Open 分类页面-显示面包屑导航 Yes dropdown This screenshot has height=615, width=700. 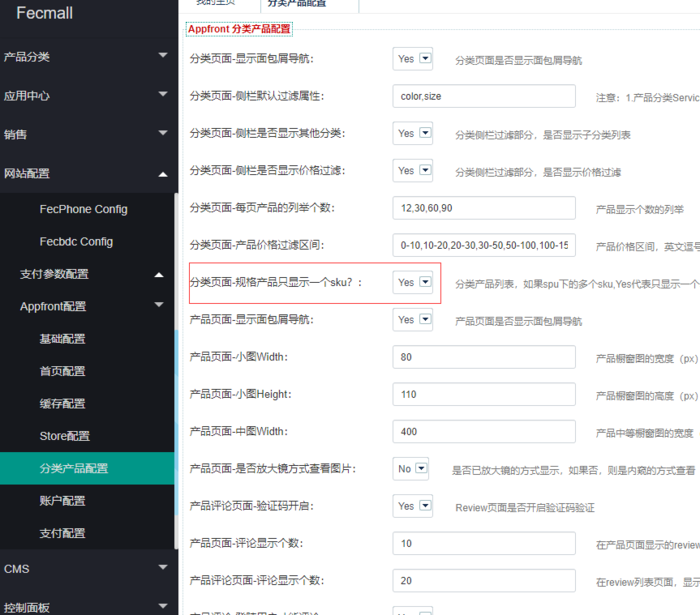pos(413,59)
